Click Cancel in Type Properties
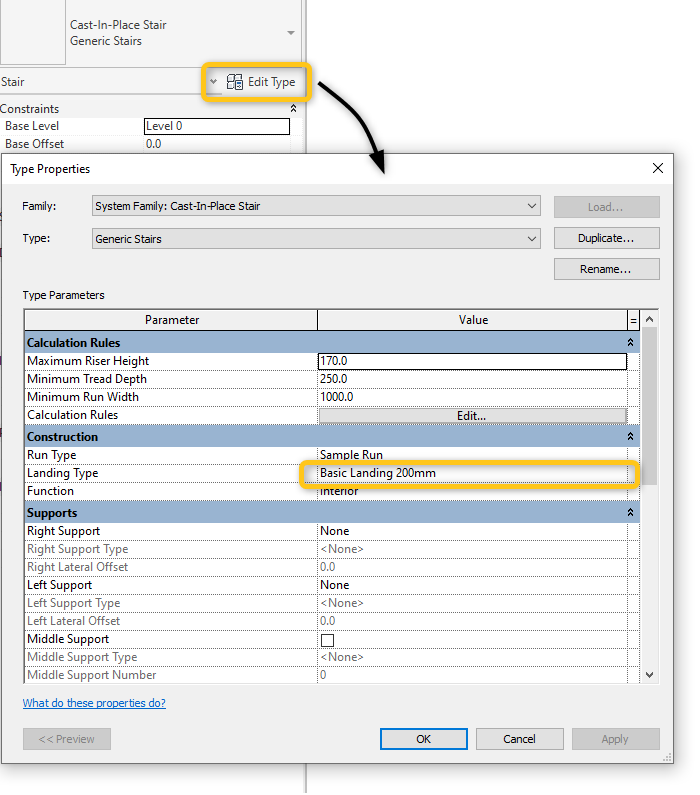This screenshot has width=700, height=795. point(520,739)
